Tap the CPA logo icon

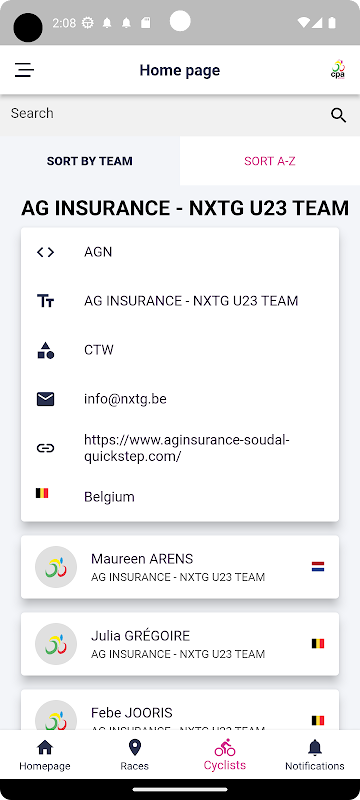(338, 70)
